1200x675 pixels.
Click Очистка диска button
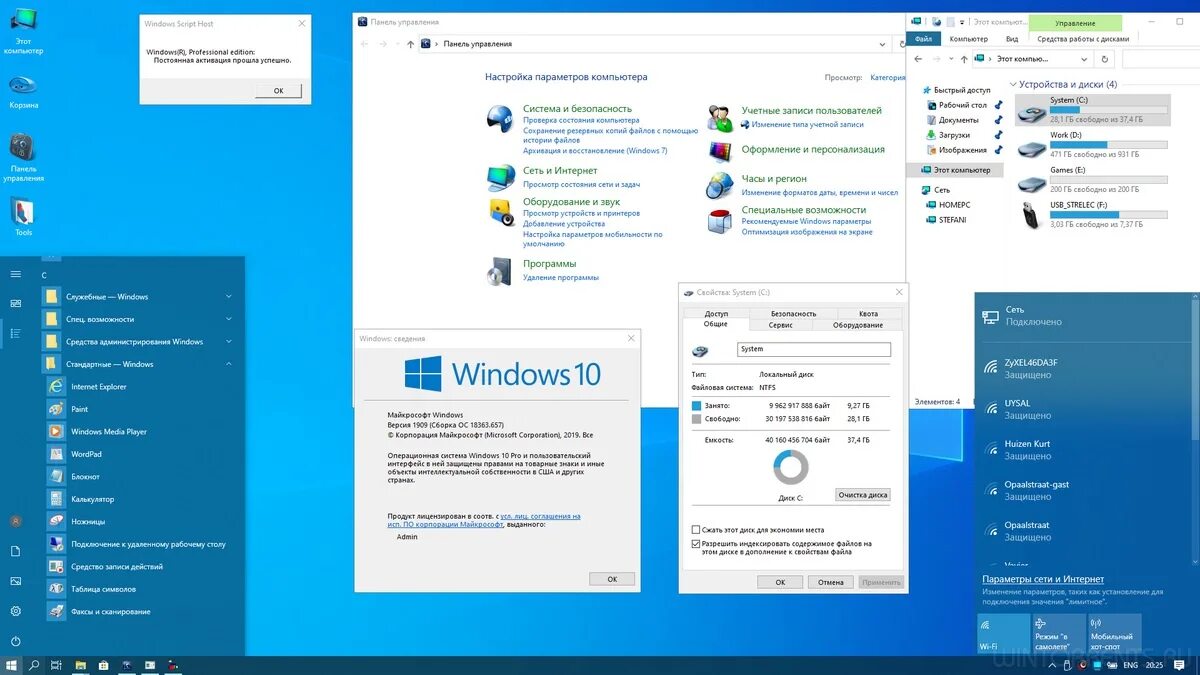click(x=862, y=495)
